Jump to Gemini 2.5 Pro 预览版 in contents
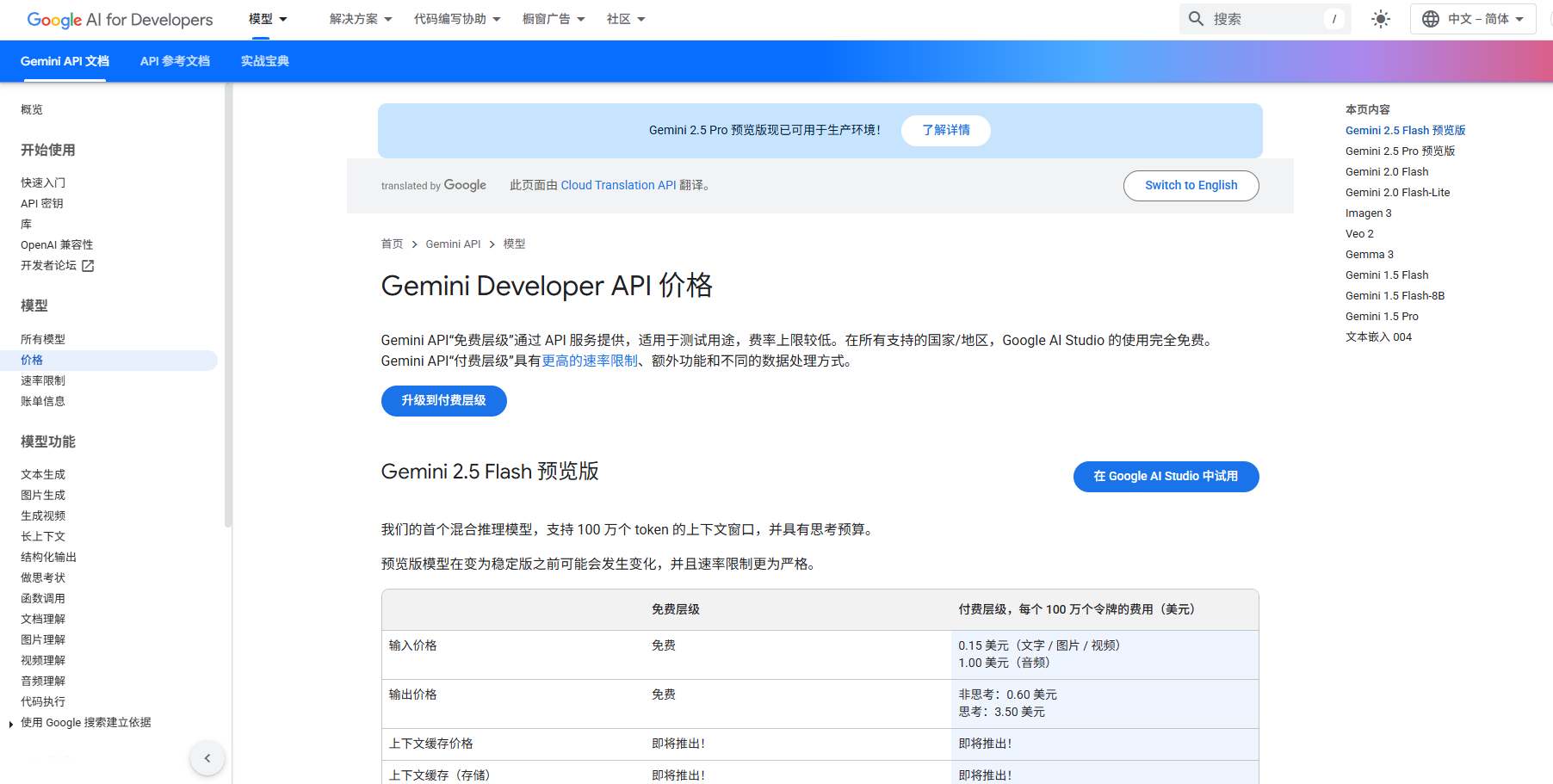The width and height of the screenshot is (1553, 784). click(x=1400, y=151)
